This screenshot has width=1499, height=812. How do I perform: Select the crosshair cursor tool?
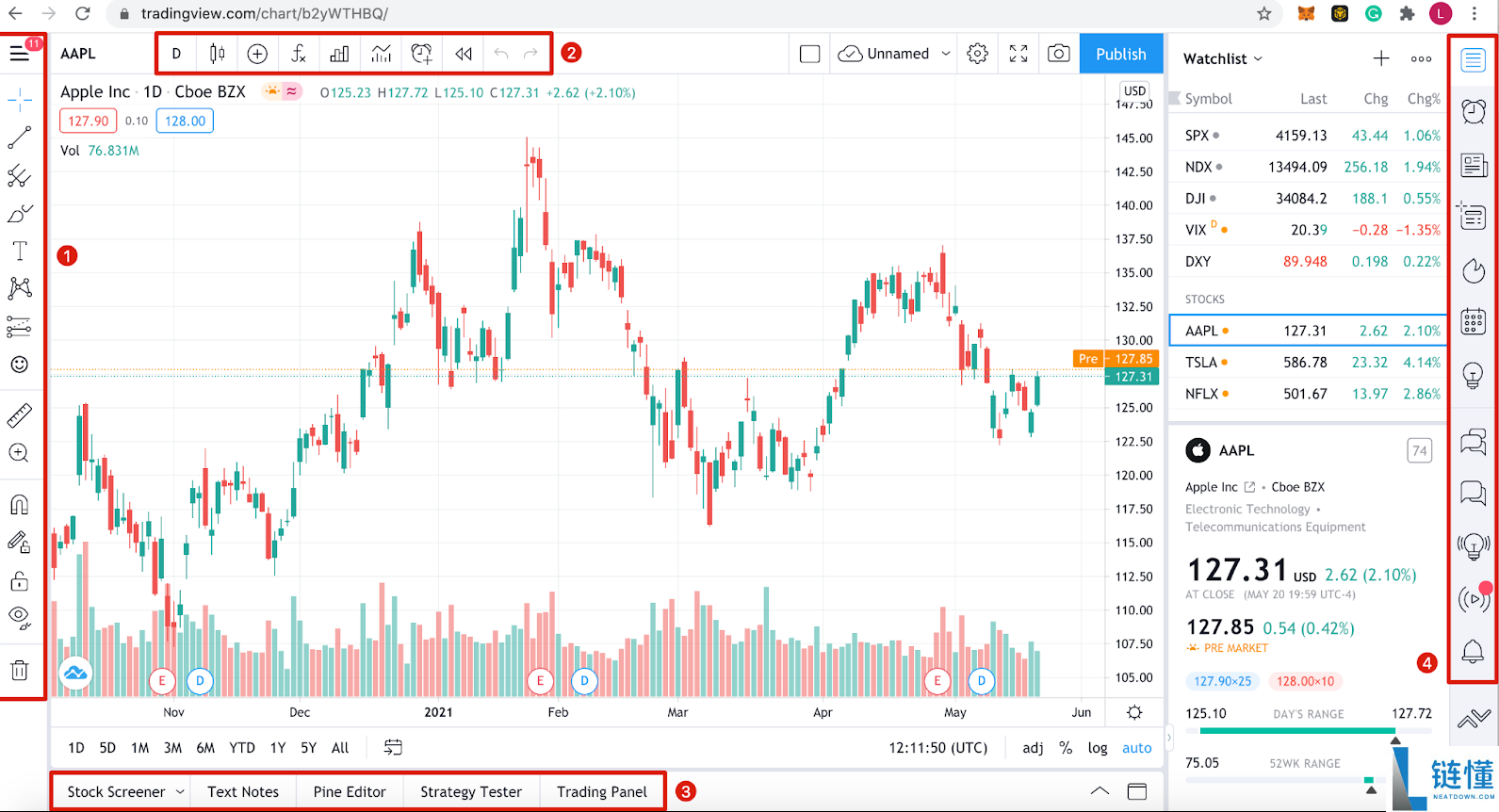tap(19, 99)
